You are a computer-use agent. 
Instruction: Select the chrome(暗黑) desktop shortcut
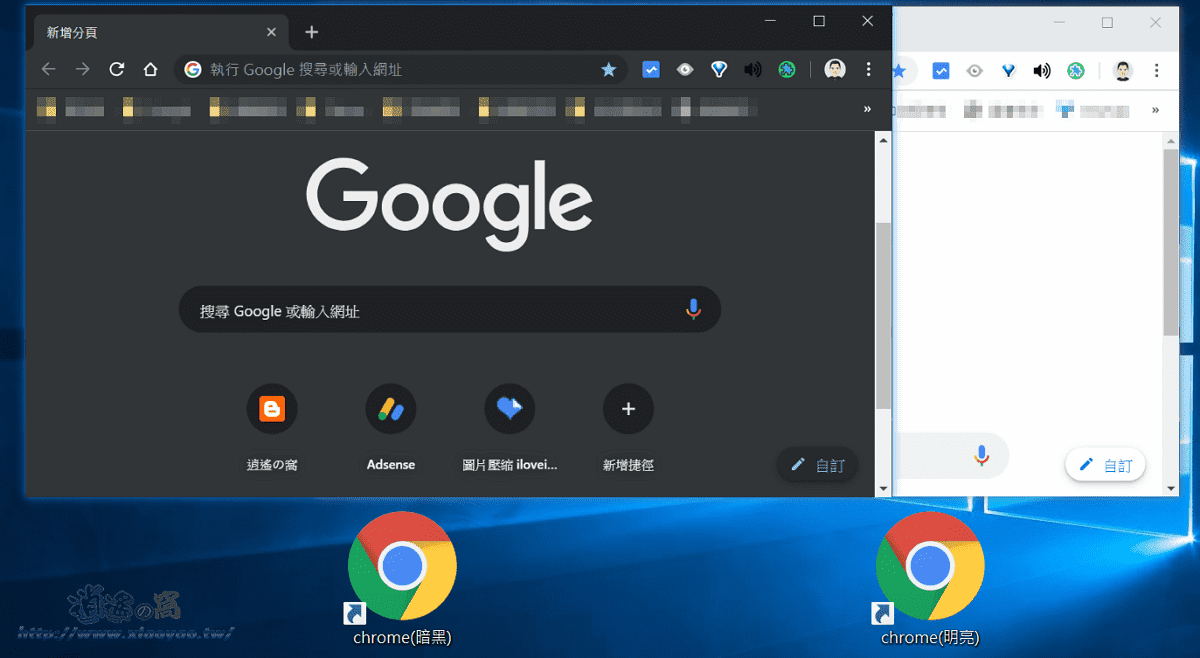(402, 579)
